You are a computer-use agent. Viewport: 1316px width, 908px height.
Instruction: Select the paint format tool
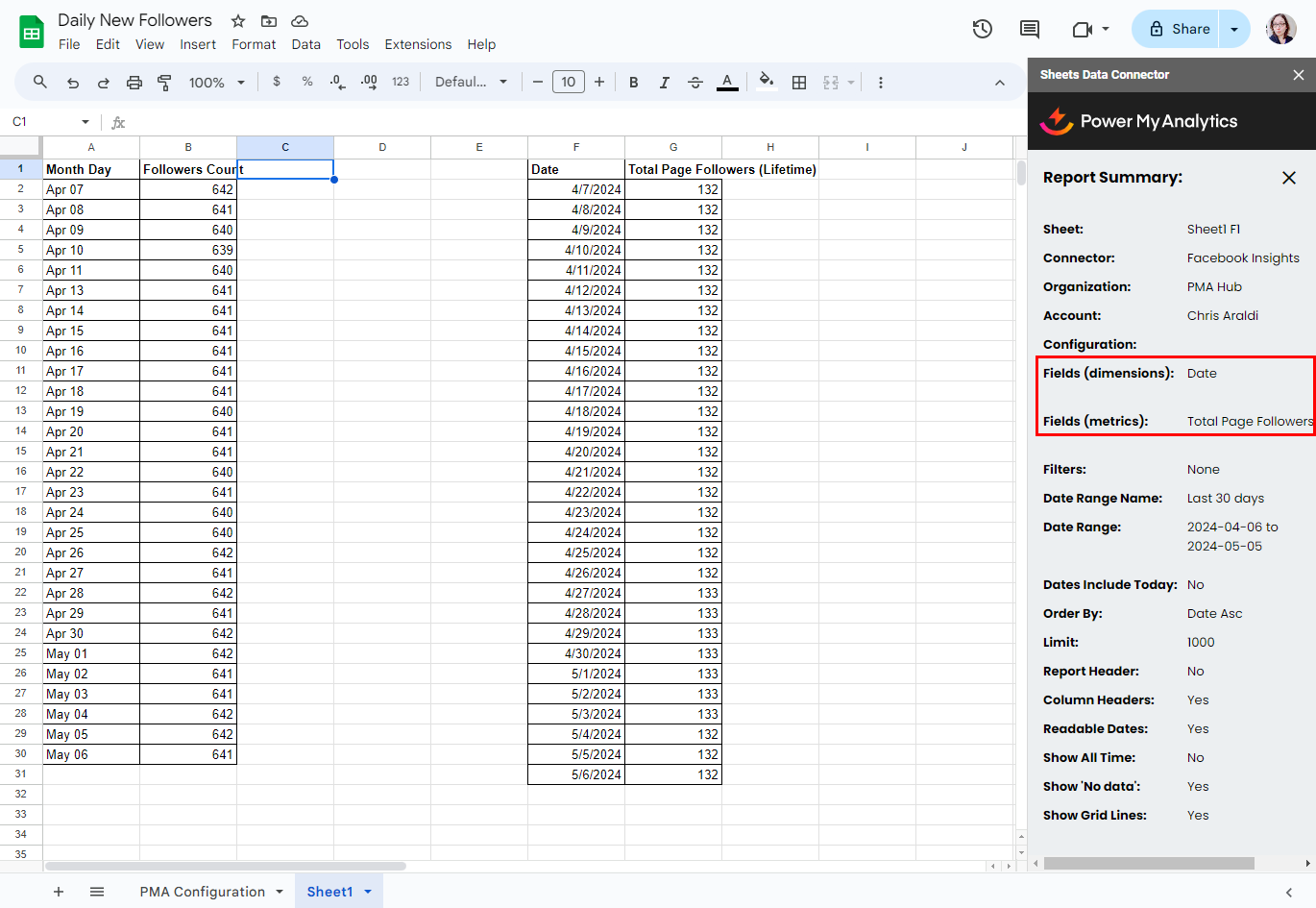[164, 83]
